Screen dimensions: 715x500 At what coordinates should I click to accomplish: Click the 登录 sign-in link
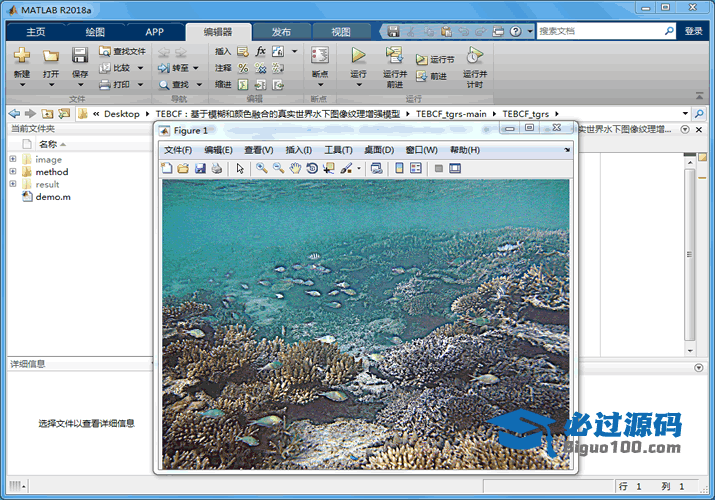(693, 31)
